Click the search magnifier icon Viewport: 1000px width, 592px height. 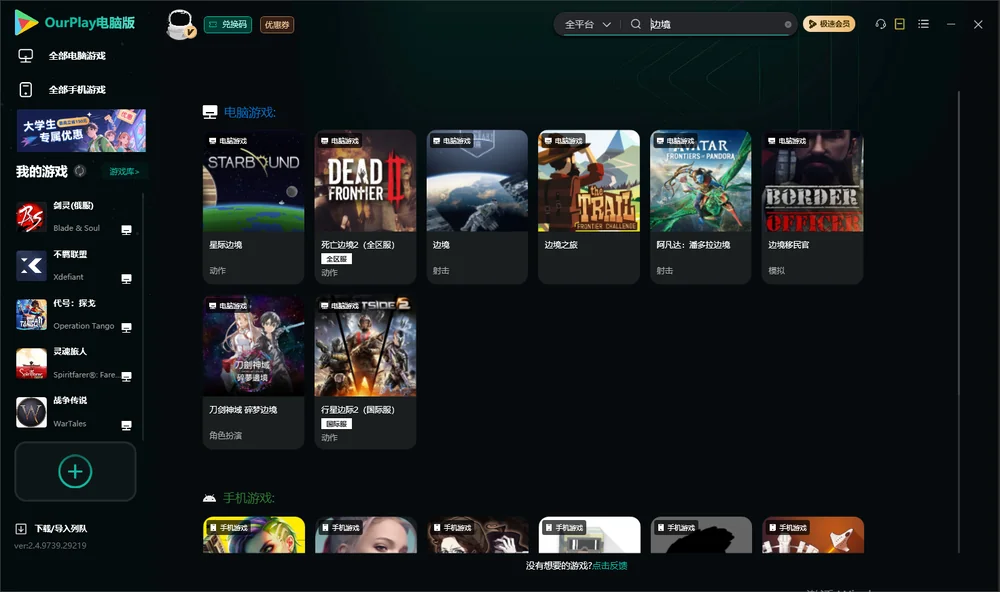pos(635,24)
